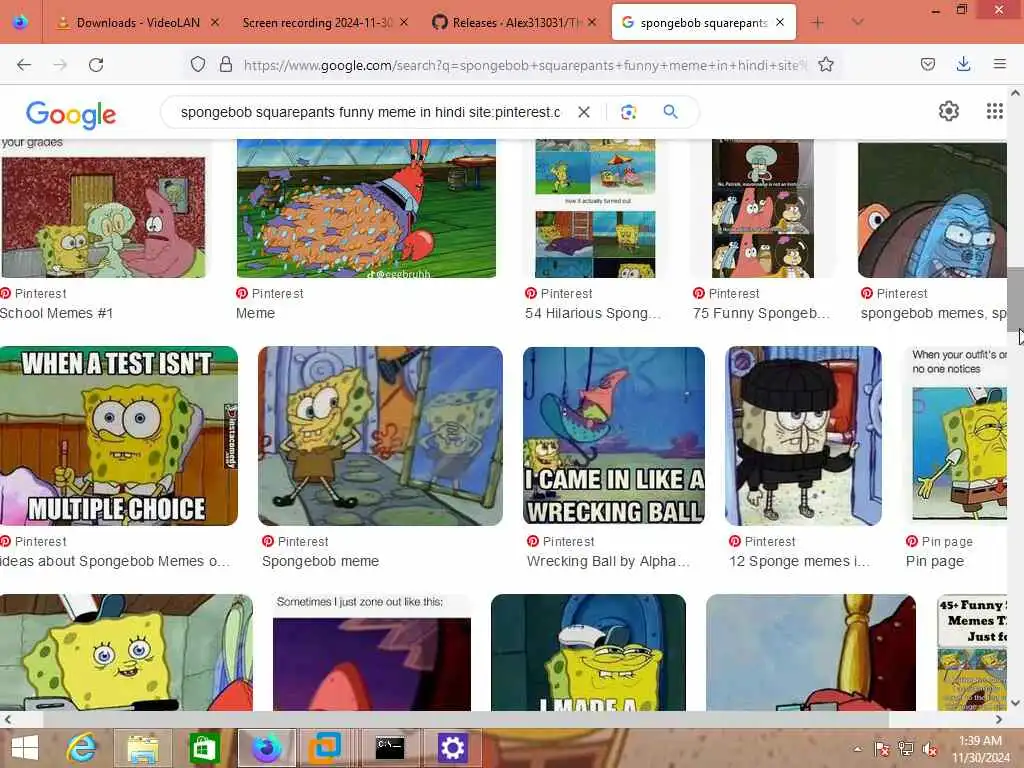Close the Downloads - VideoLAN tab
The image size is (1024, 768).
(x=215, y=22)
